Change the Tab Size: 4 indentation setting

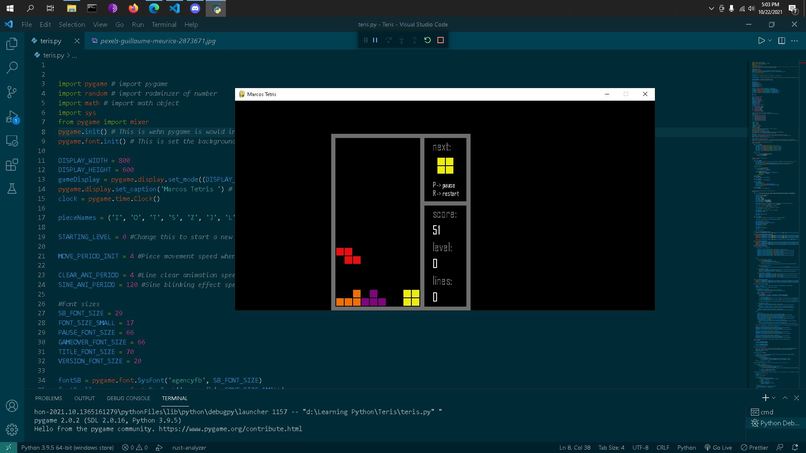[611, 447]
